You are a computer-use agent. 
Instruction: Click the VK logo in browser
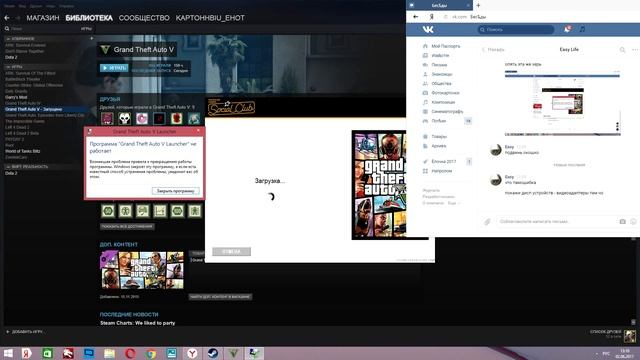[428, 29]
